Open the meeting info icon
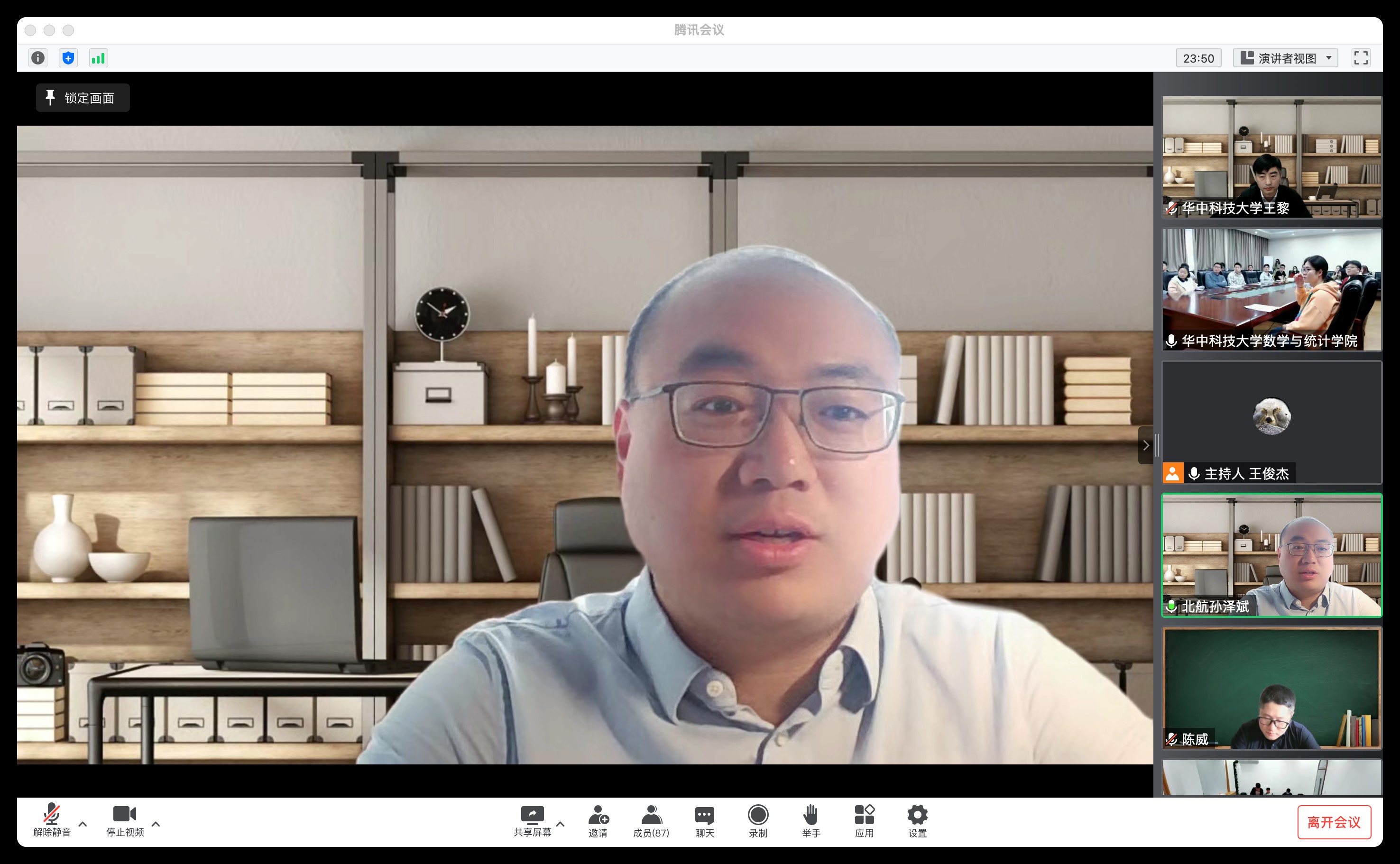This screenshot has height=864, width=1400. (x=38, y=58)
